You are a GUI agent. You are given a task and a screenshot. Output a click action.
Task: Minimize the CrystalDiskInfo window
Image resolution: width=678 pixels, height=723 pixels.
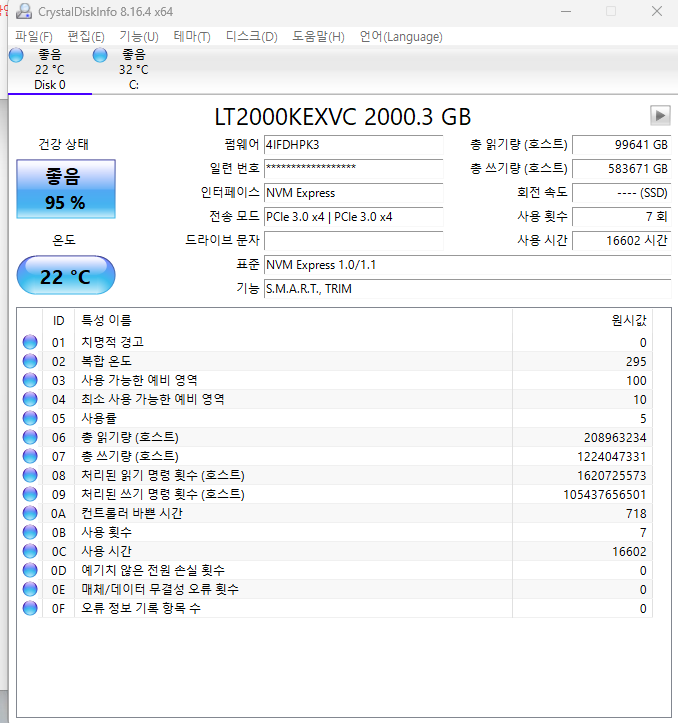566,12
